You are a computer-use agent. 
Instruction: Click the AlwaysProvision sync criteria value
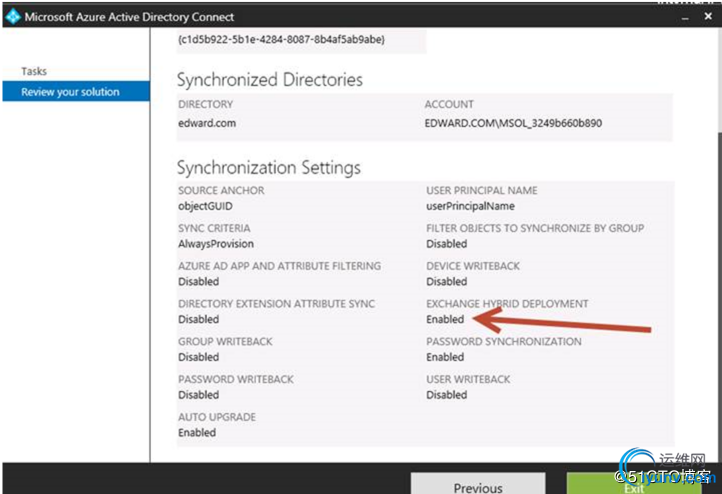tap(216, 244)
